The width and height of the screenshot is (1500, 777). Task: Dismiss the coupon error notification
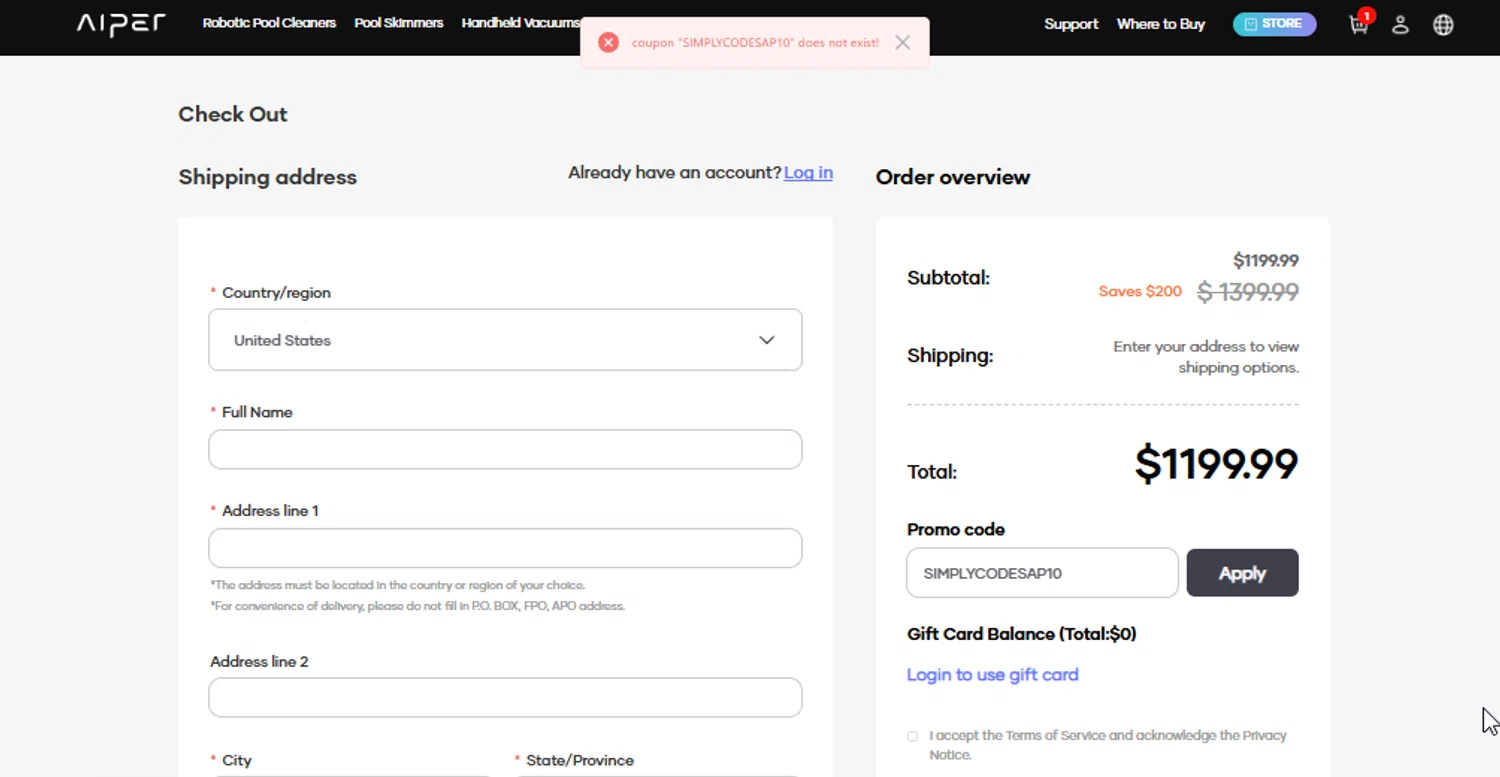click(903, 42)
